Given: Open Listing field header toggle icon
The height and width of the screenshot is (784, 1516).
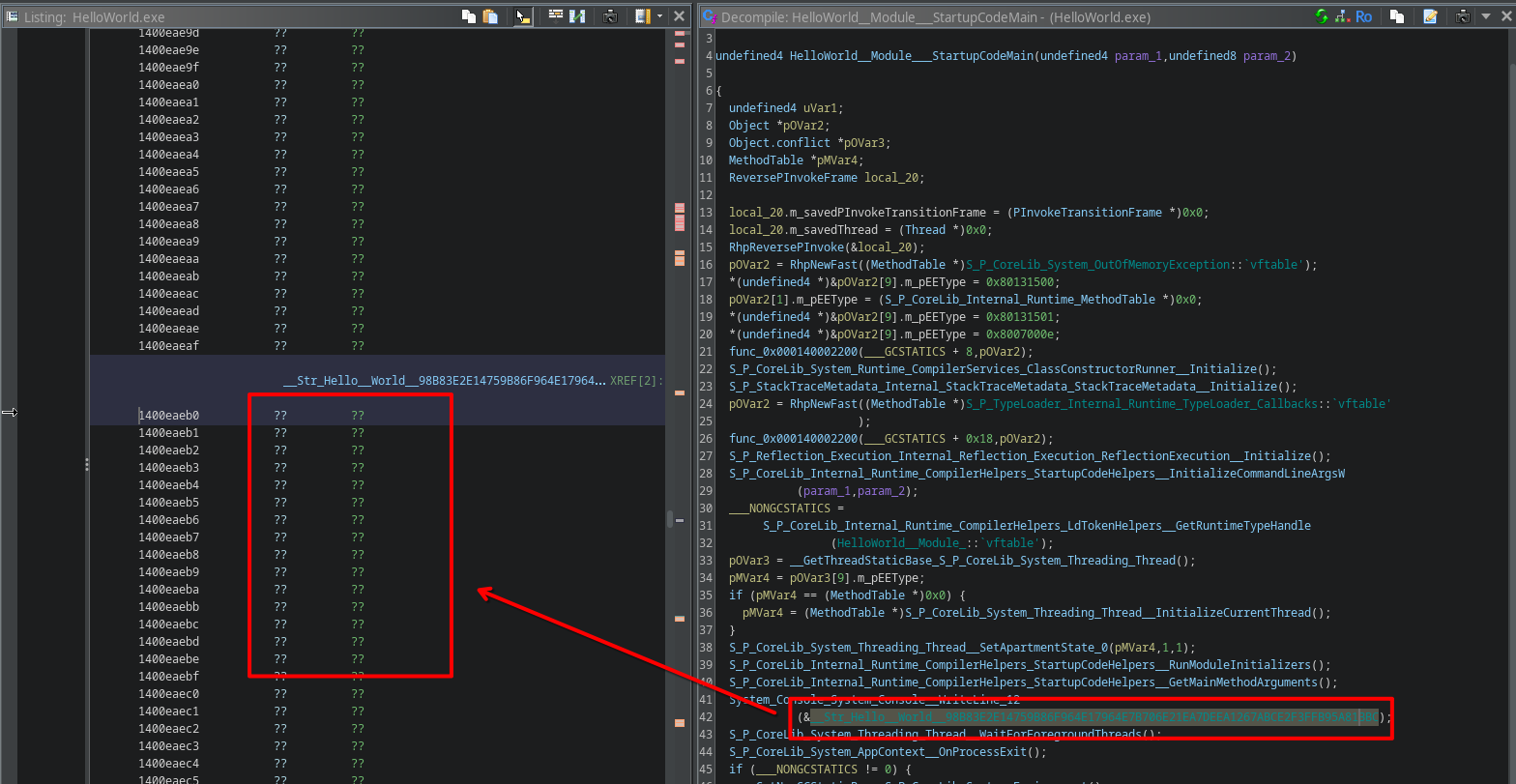Looking at the screenshot, I should (x=556, y=16).
